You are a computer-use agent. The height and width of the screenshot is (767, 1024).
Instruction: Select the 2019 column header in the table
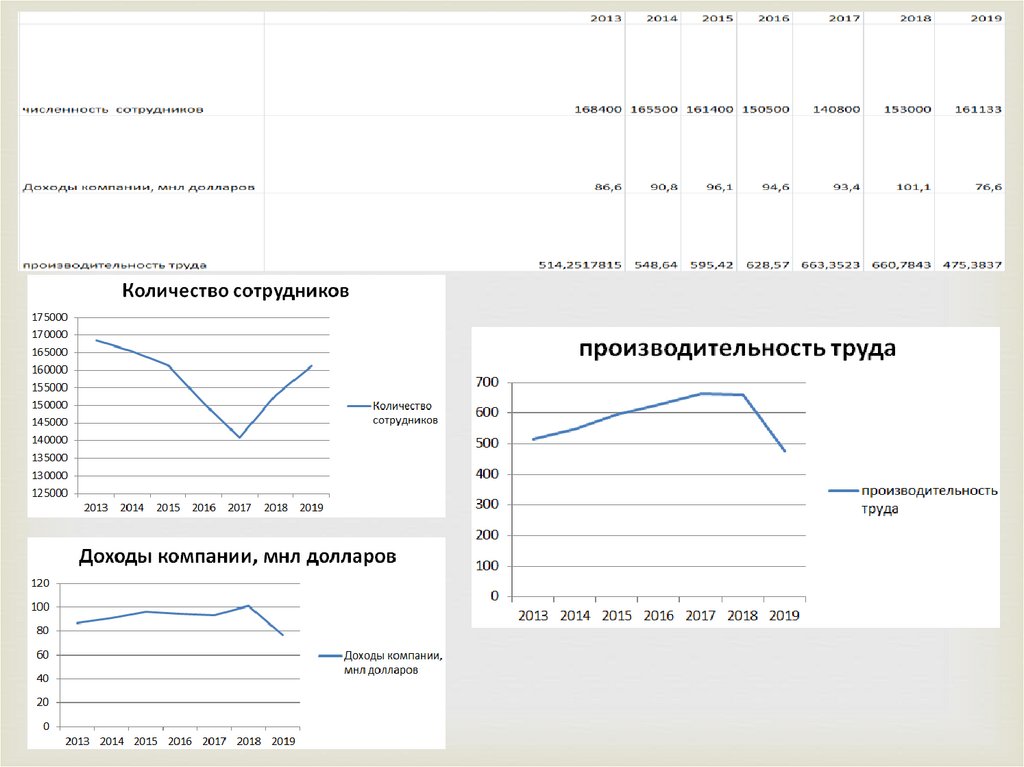click(x=985, y=18)
